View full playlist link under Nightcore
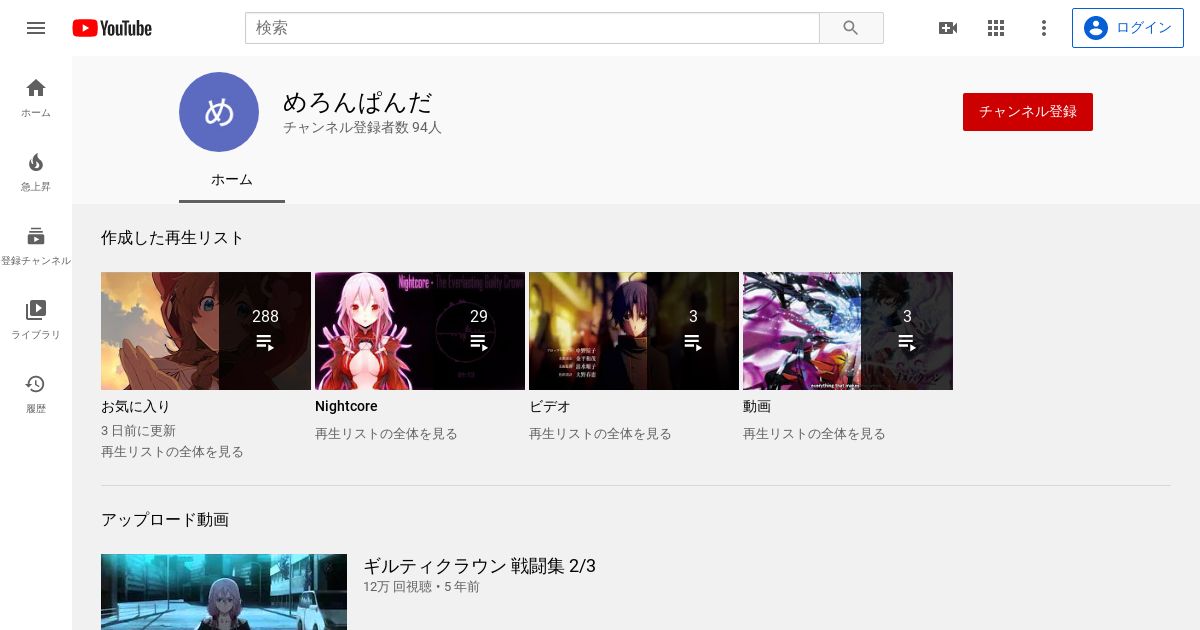1200x630 pixels. [x=386, y=434]
